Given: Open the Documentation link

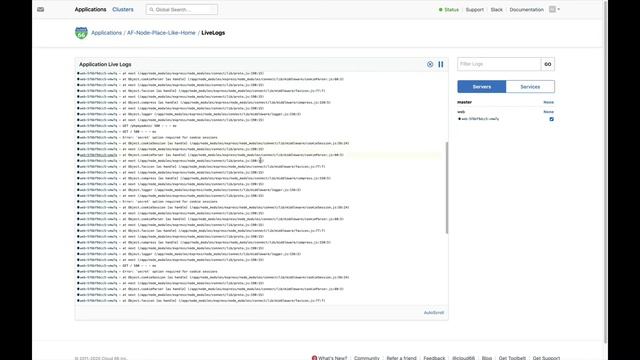Looking at the screenshot, I should (527, 9).
